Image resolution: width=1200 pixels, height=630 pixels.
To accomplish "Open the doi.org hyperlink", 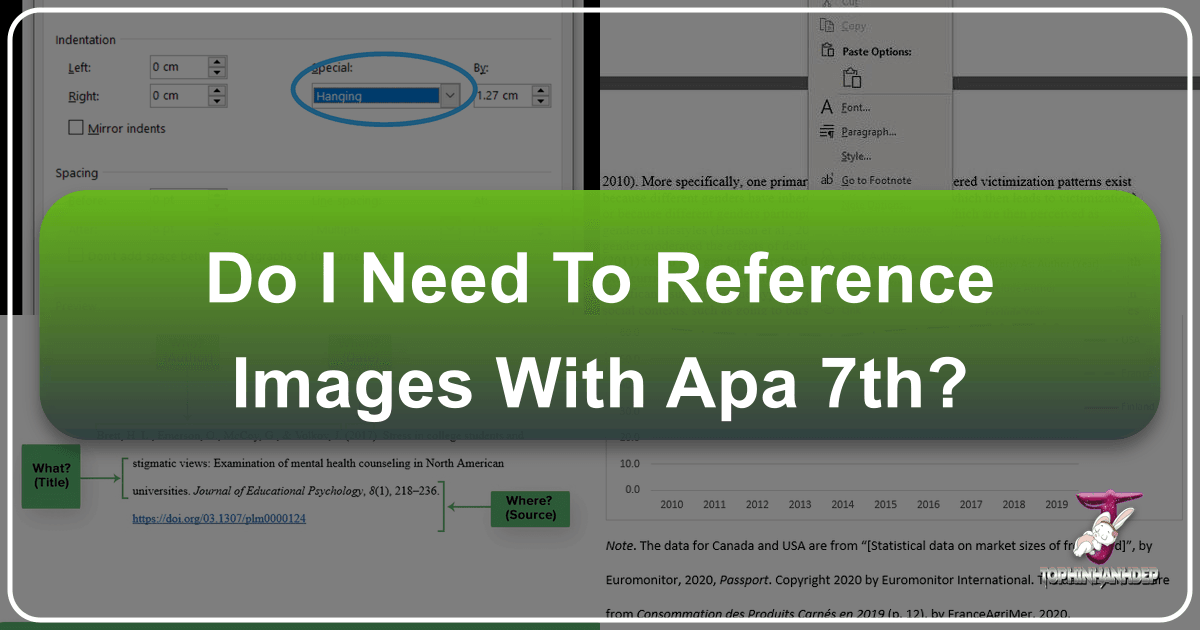I will tap(218, 519).
